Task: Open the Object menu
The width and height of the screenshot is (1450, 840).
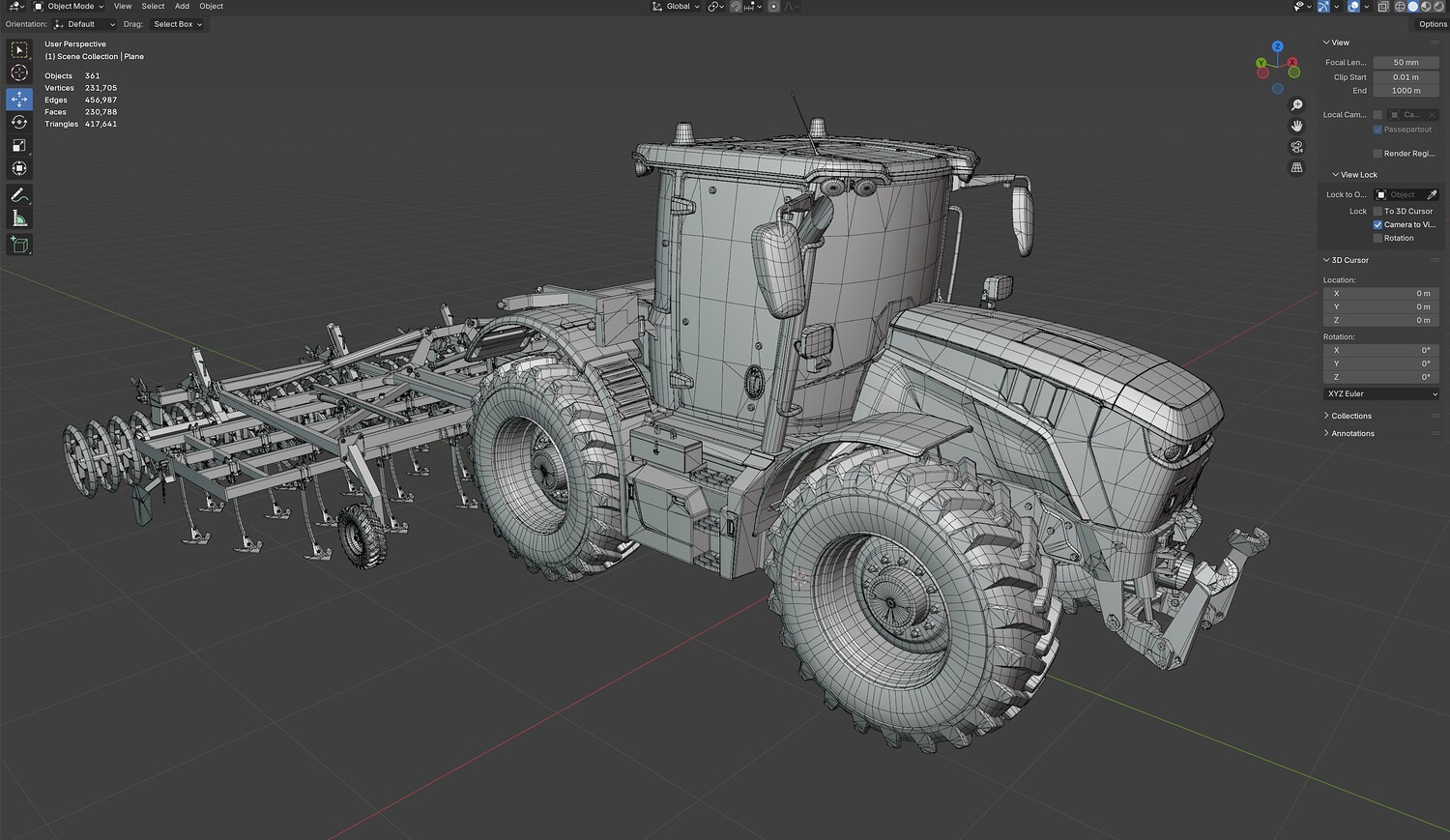Action: click(x=212, y=7)
